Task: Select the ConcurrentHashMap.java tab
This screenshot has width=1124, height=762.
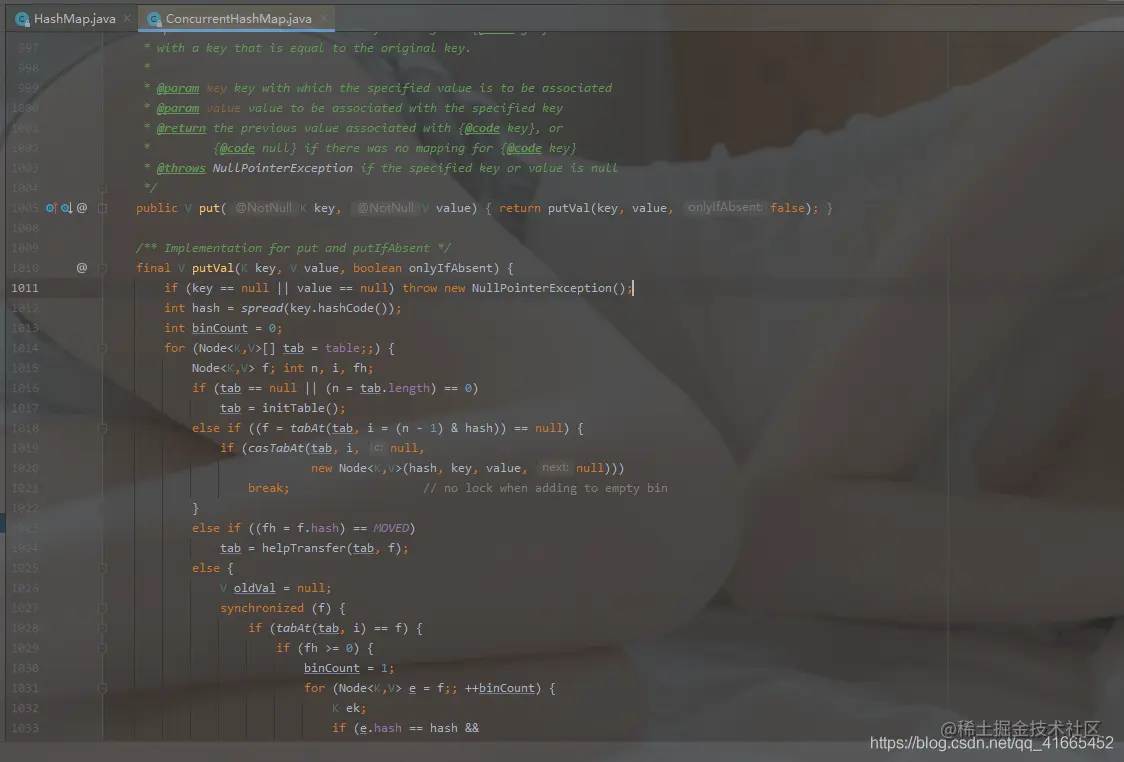Action: tap(237, 19)
